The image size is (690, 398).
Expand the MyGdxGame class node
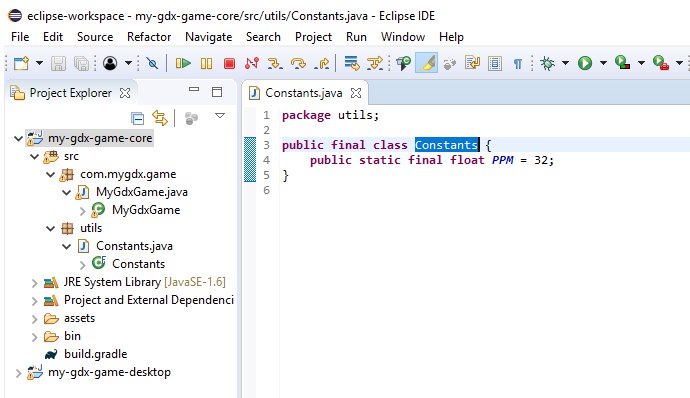(83, 211)
